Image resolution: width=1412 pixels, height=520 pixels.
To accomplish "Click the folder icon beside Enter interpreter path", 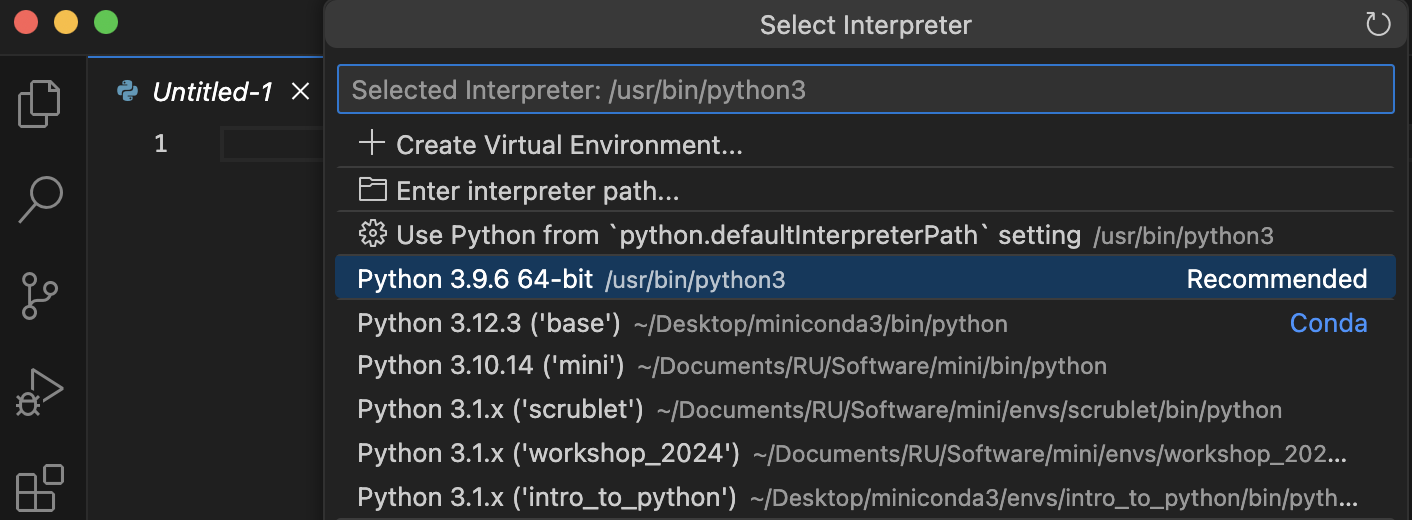I will pos(372,190).
